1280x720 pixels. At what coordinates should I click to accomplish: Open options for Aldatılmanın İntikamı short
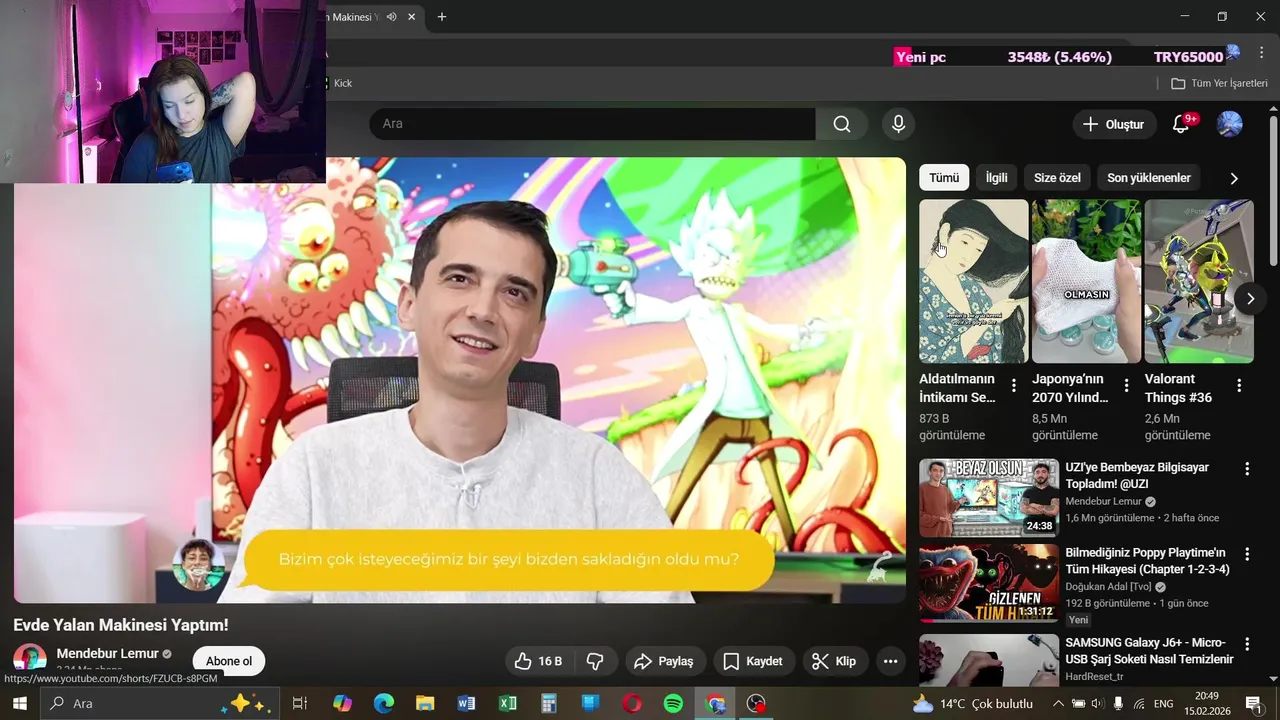coord(1013,385)
